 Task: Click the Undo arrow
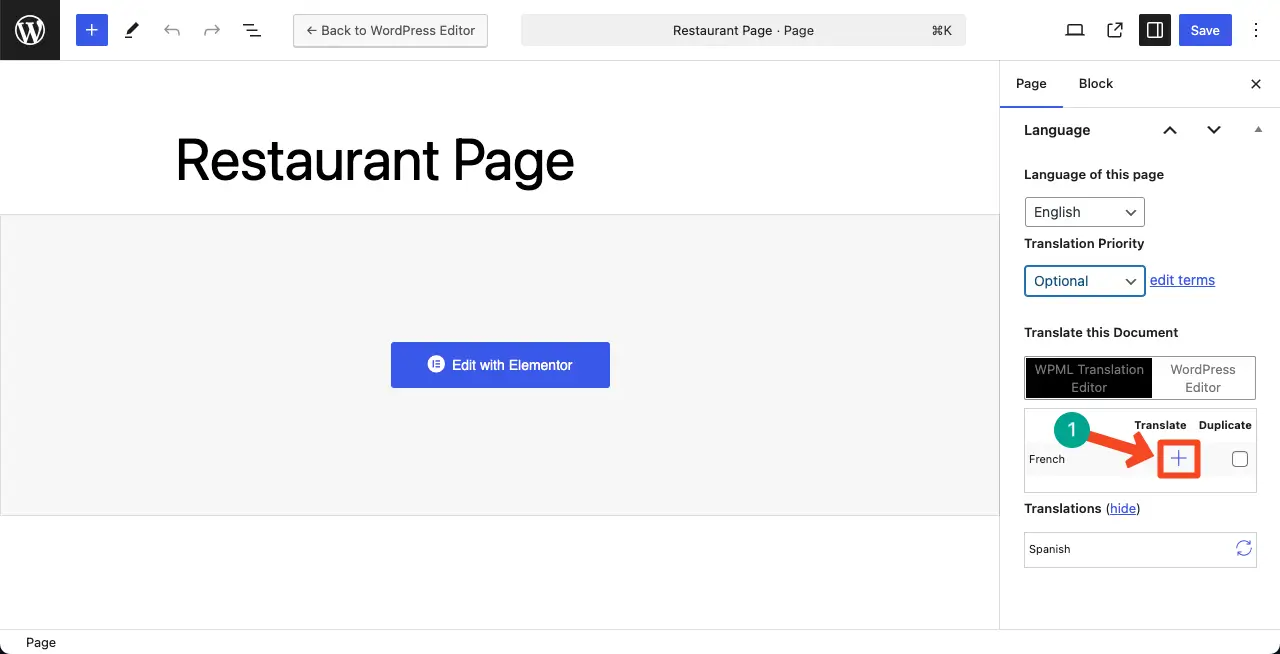(x=172, y=30)
